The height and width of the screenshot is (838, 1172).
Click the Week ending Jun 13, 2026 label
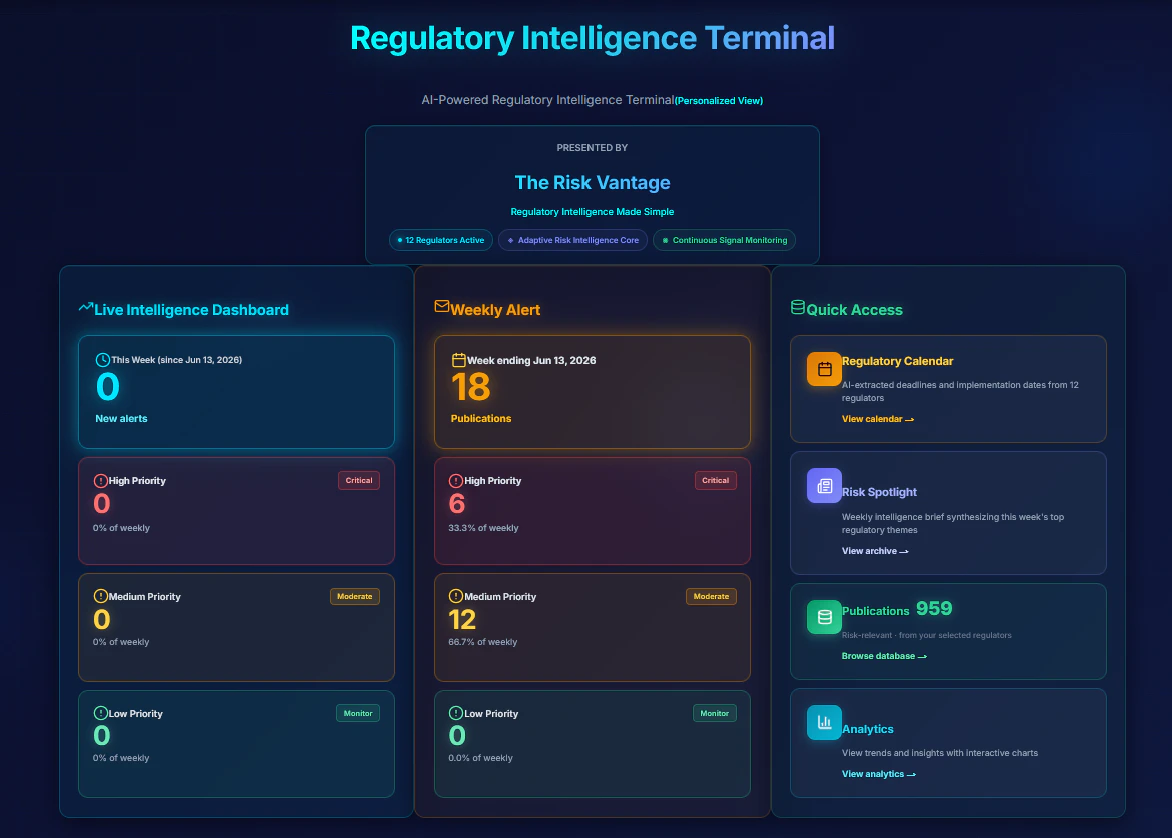[531, 360]
